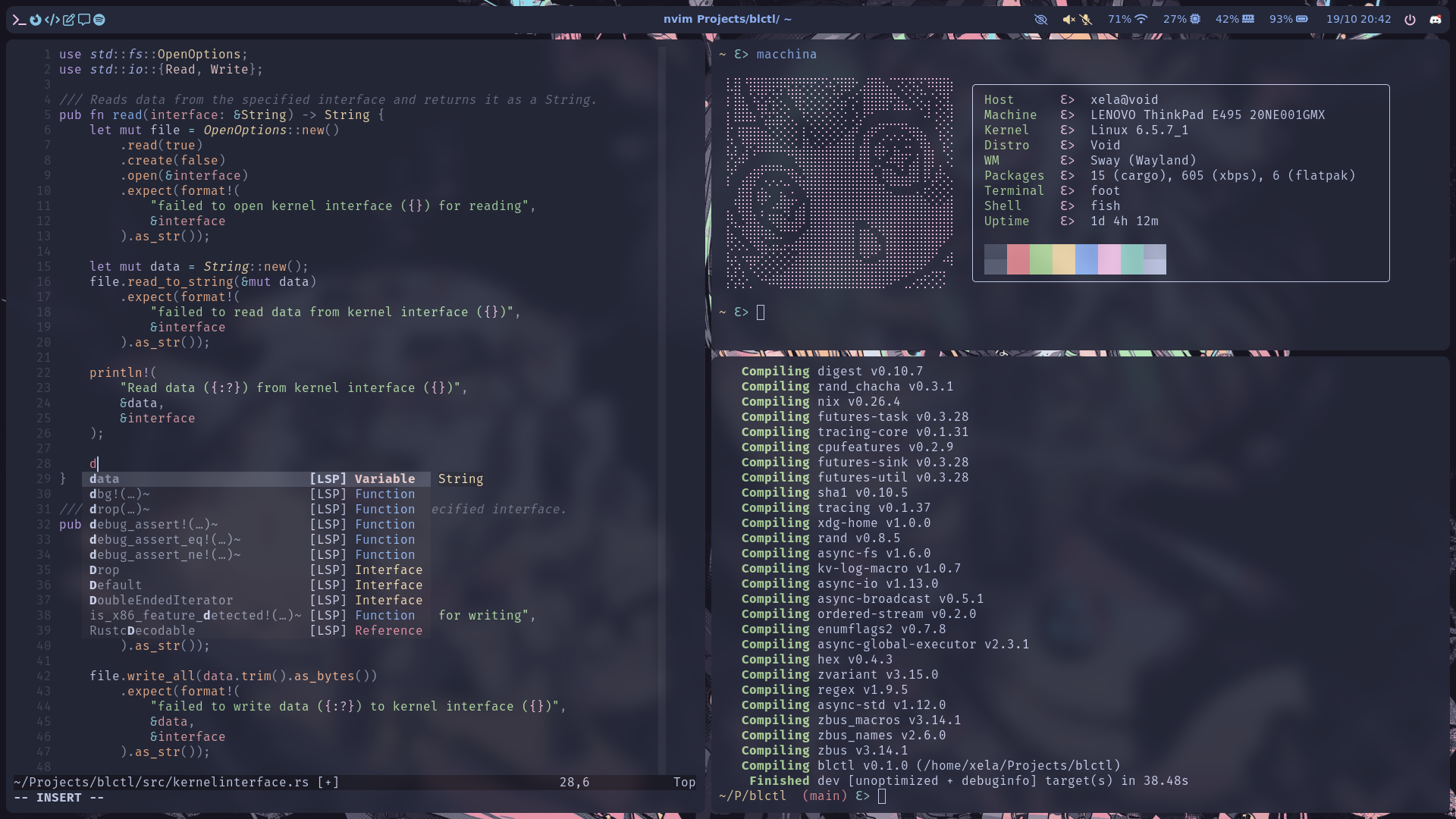Click 'pub fn read' on line 5
Viewport: 1456px width, 819px height.
100,115
